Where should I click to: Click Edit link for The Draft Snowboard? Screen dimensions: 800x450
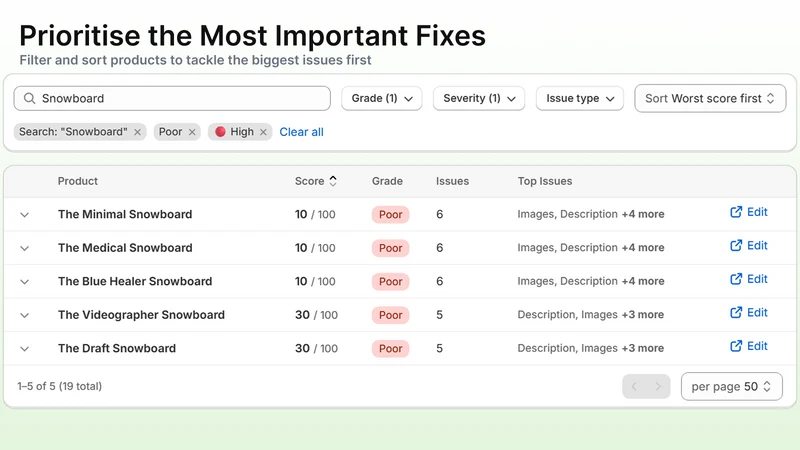(757, 346)
